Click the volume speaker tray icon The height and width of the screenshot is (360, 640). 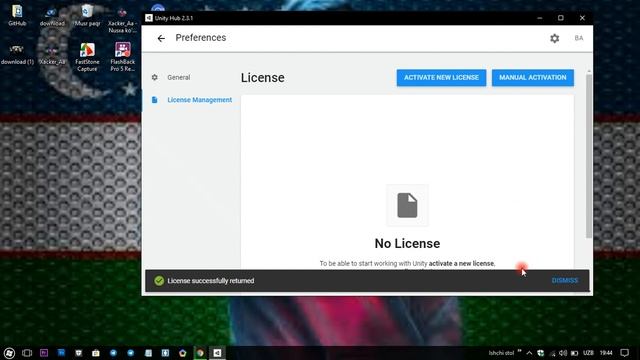(563, 353)
